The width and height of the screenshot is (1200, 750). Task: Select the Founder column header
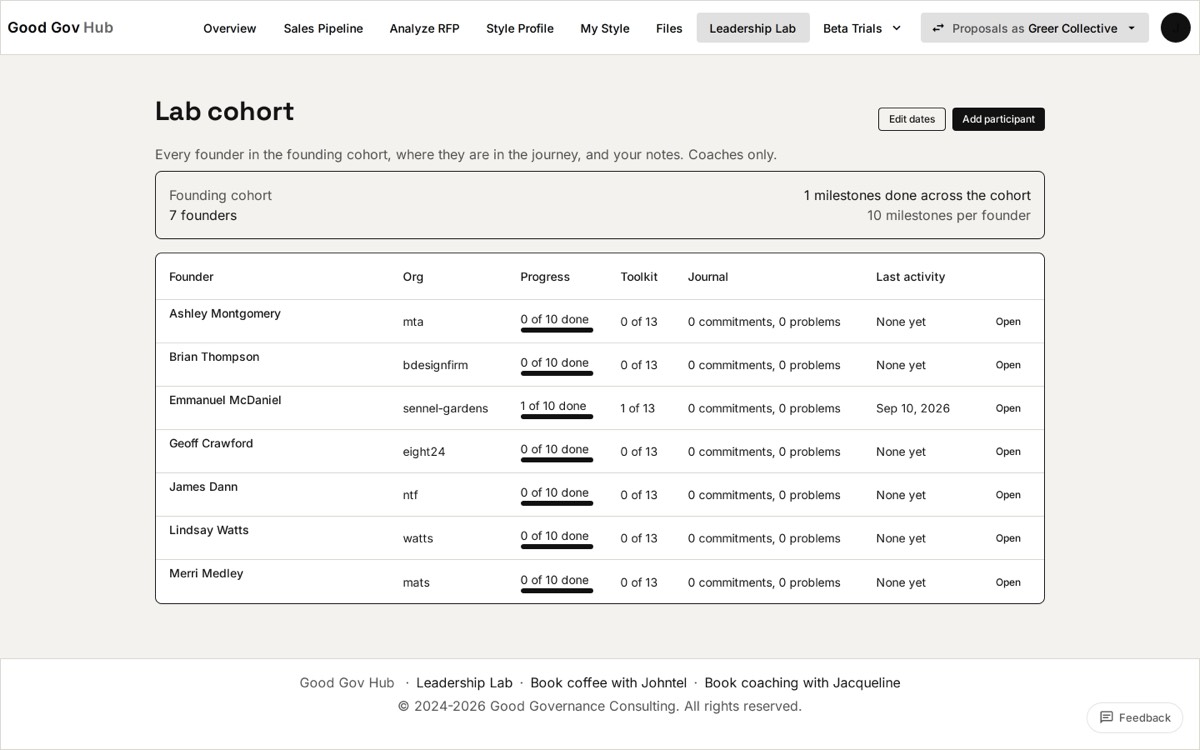(x=191, y=277)
